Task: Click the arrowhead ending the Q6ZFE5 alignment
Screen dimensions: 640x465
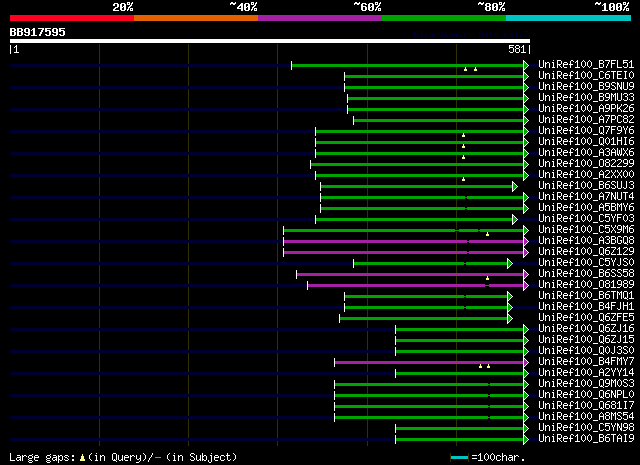Action: point(510,319)
